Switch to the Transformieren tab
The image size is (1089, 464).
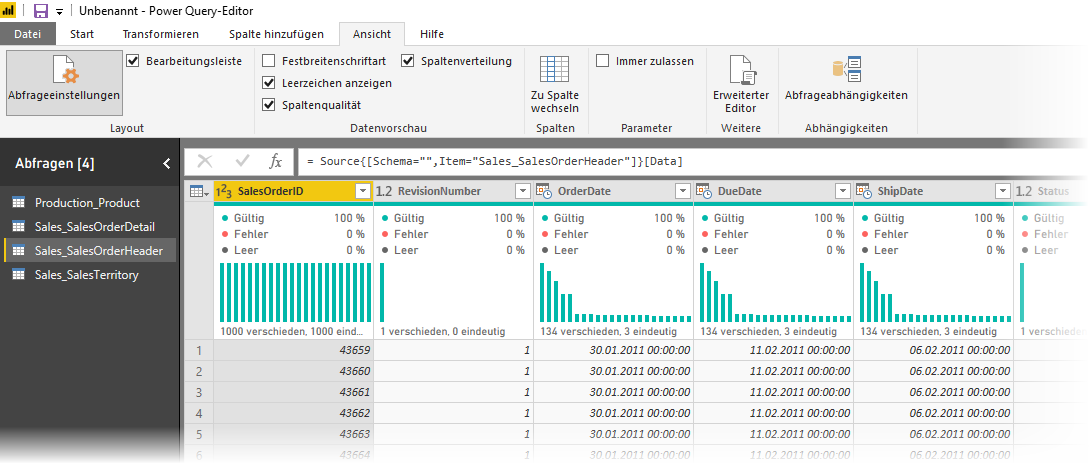(x=161, y=34)
